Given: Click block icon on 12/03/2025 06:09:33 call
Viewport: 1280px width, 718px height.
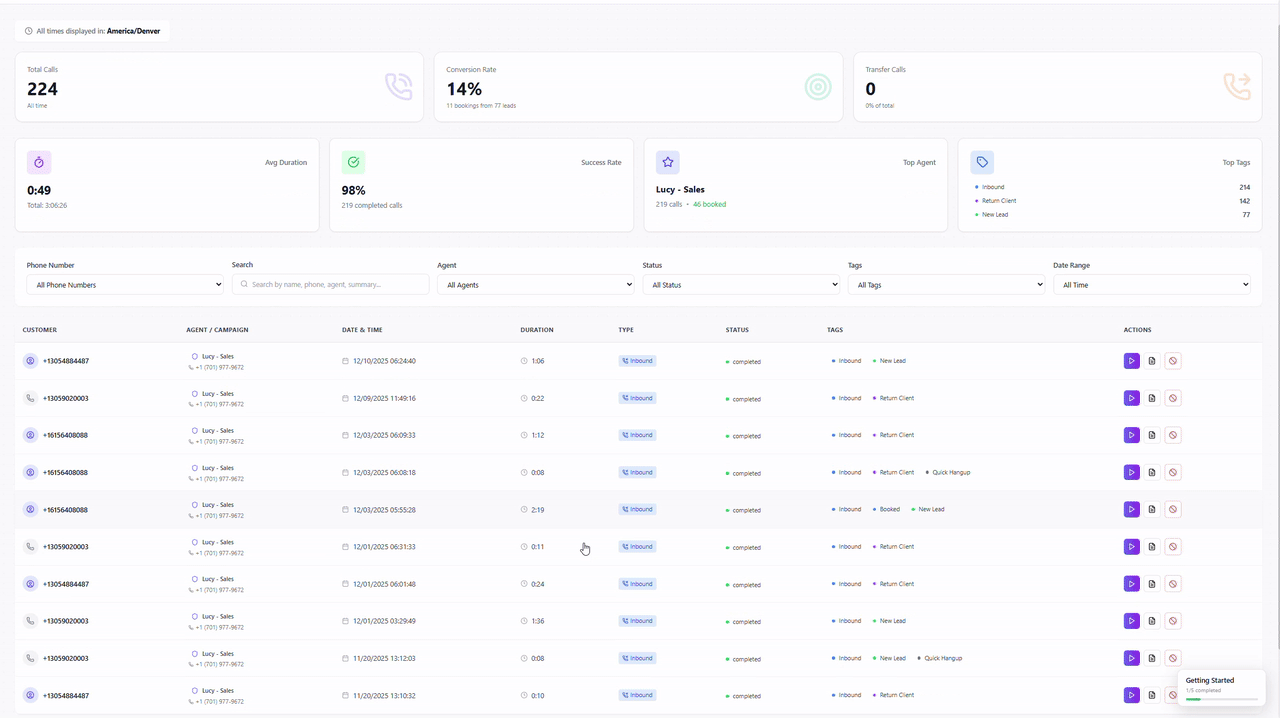Looking at the screenshot, I should (x=1173, y=435).
